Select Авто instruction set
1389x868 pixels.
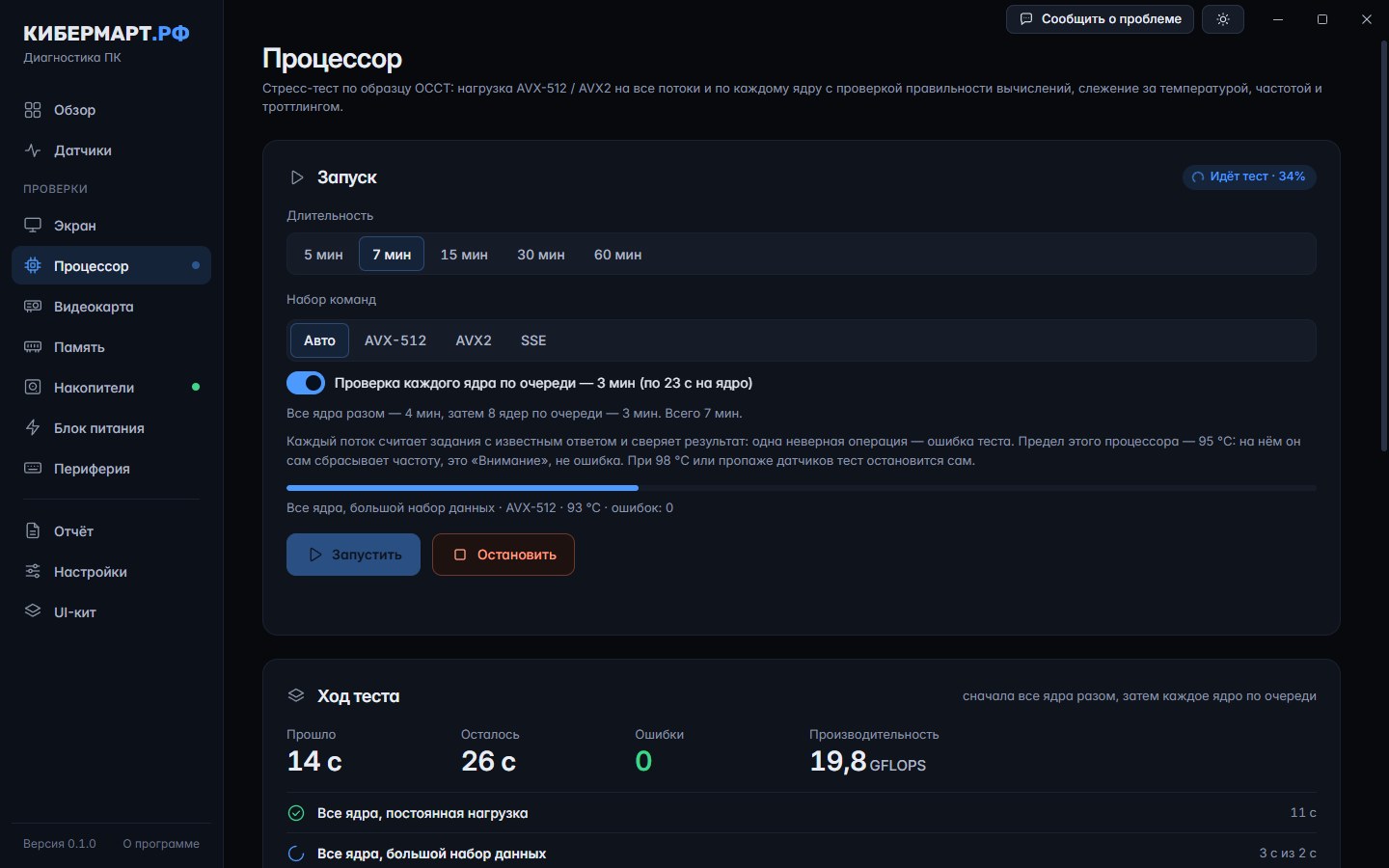pos(319,340)
